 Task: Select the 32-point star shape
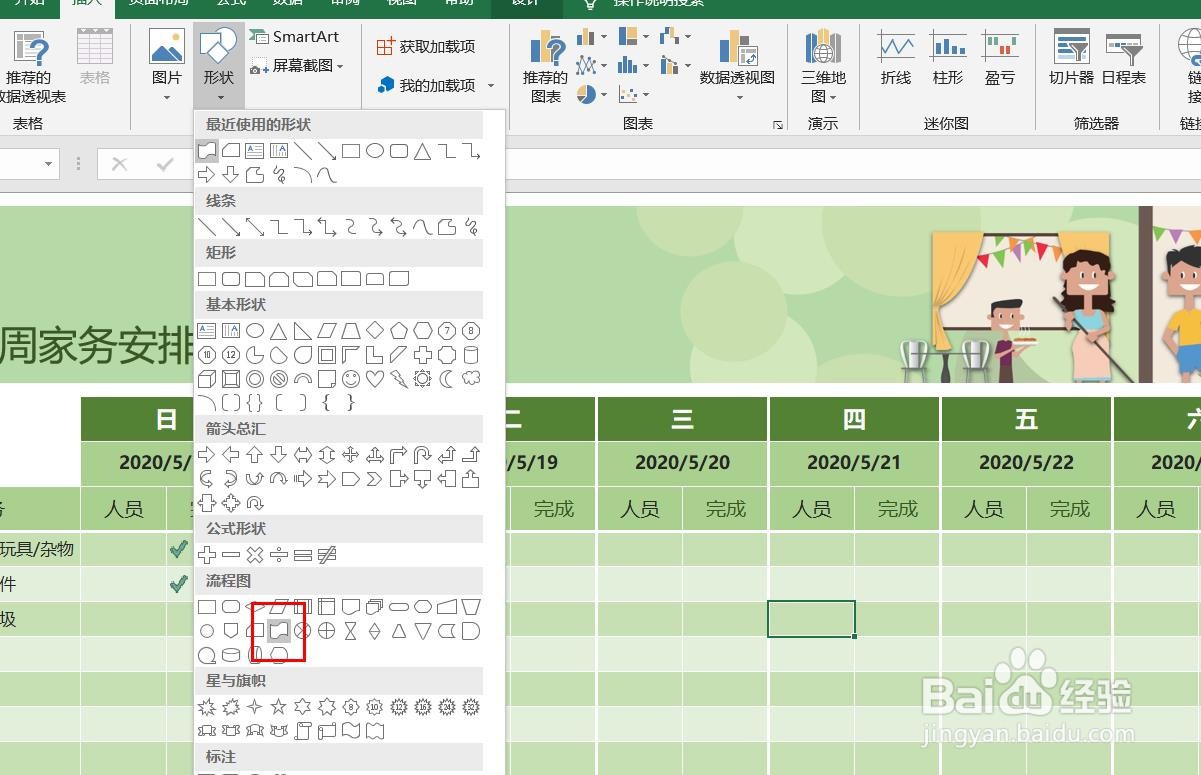pos(471,707)
